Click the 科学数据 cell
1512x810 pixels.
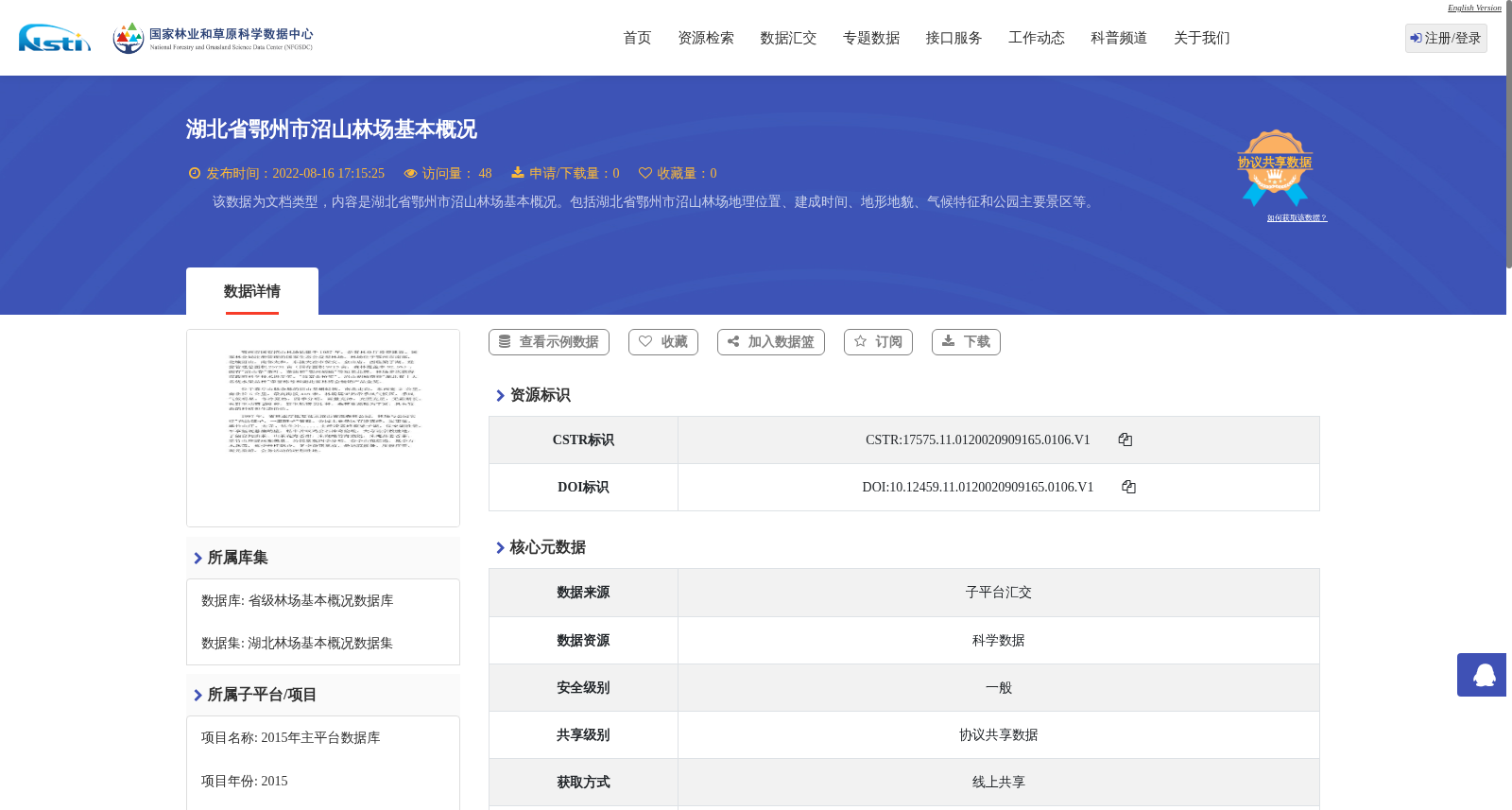point(999,640)
